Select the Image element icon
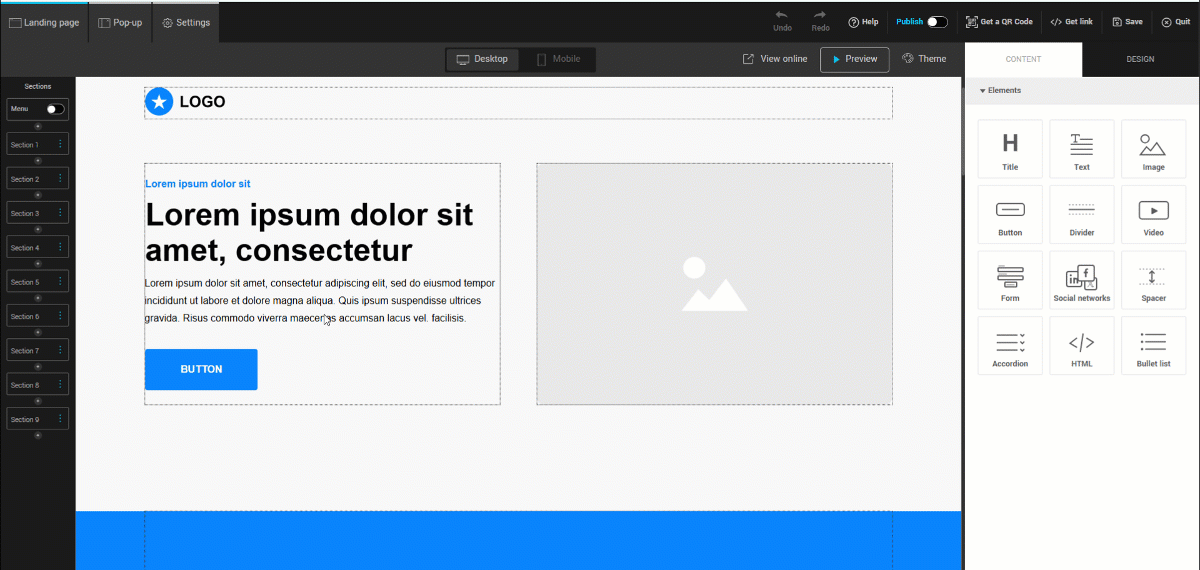The height and width of the screenshot is (570, 1200). (x=1153, y=149)
